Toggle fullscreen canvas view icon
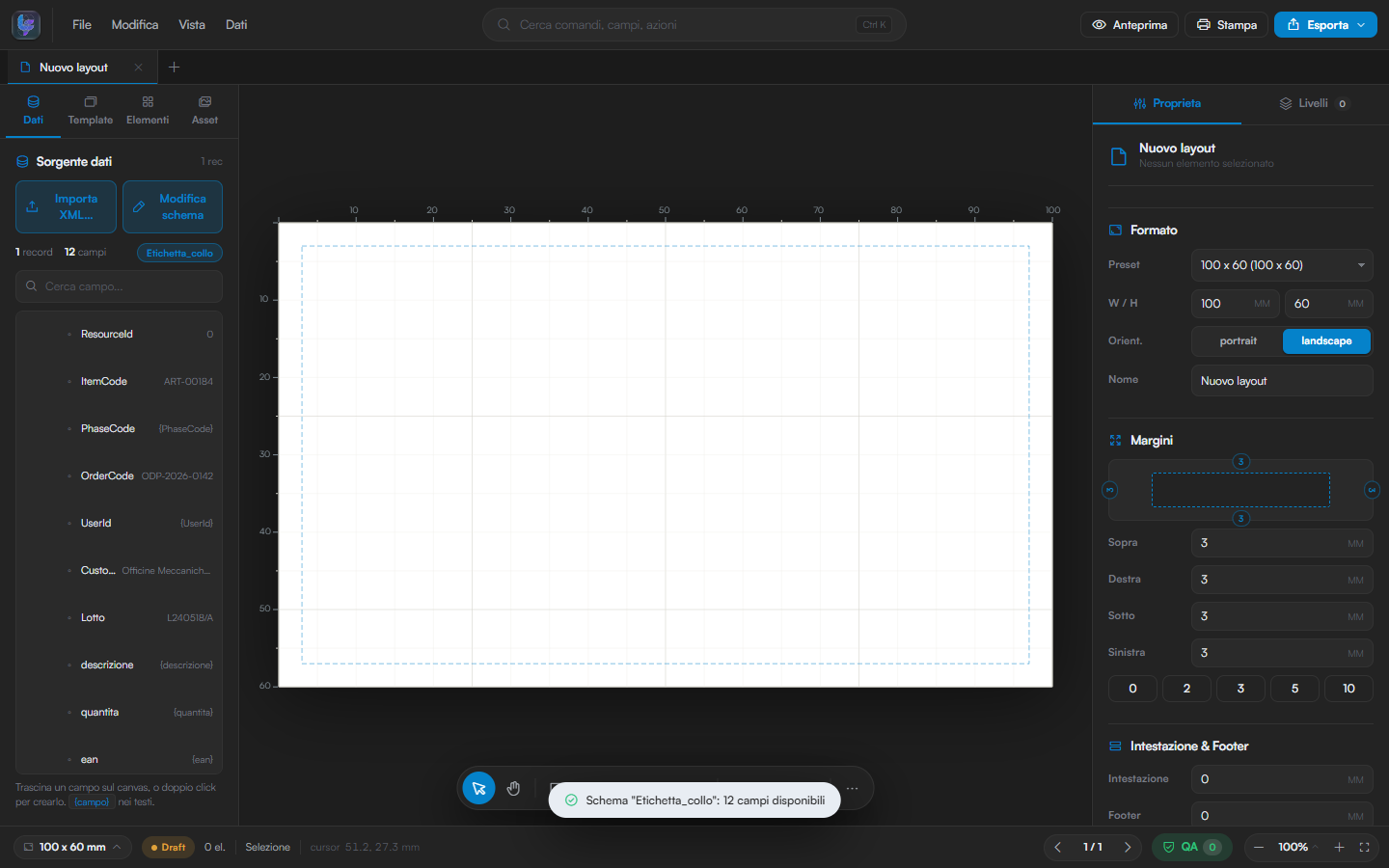Image resolution: width=1389 pixels, height=868 pixels. [x=1364, y=847]
